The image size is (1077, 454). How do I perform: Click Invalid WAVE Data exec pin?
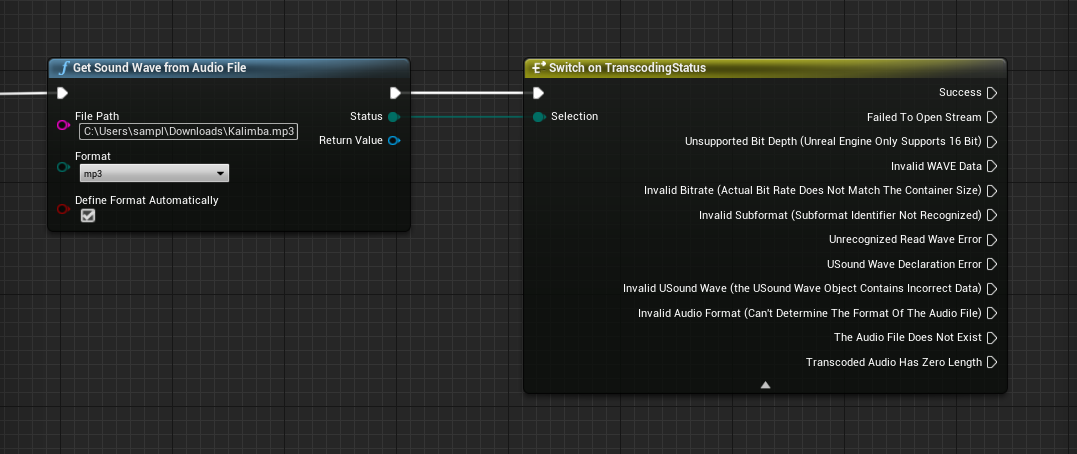point(992,166)
